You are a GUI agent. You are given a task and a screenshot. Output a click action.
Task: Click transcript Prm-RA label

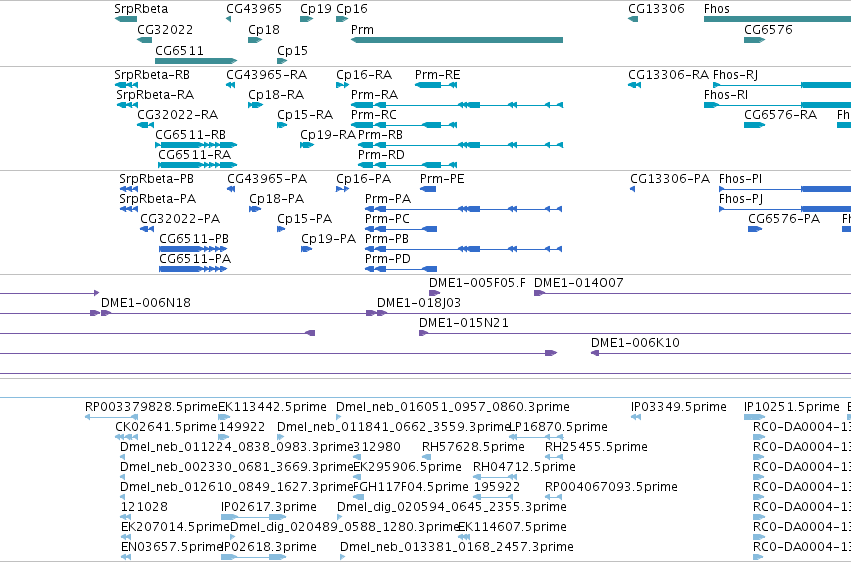click(374, 94)
